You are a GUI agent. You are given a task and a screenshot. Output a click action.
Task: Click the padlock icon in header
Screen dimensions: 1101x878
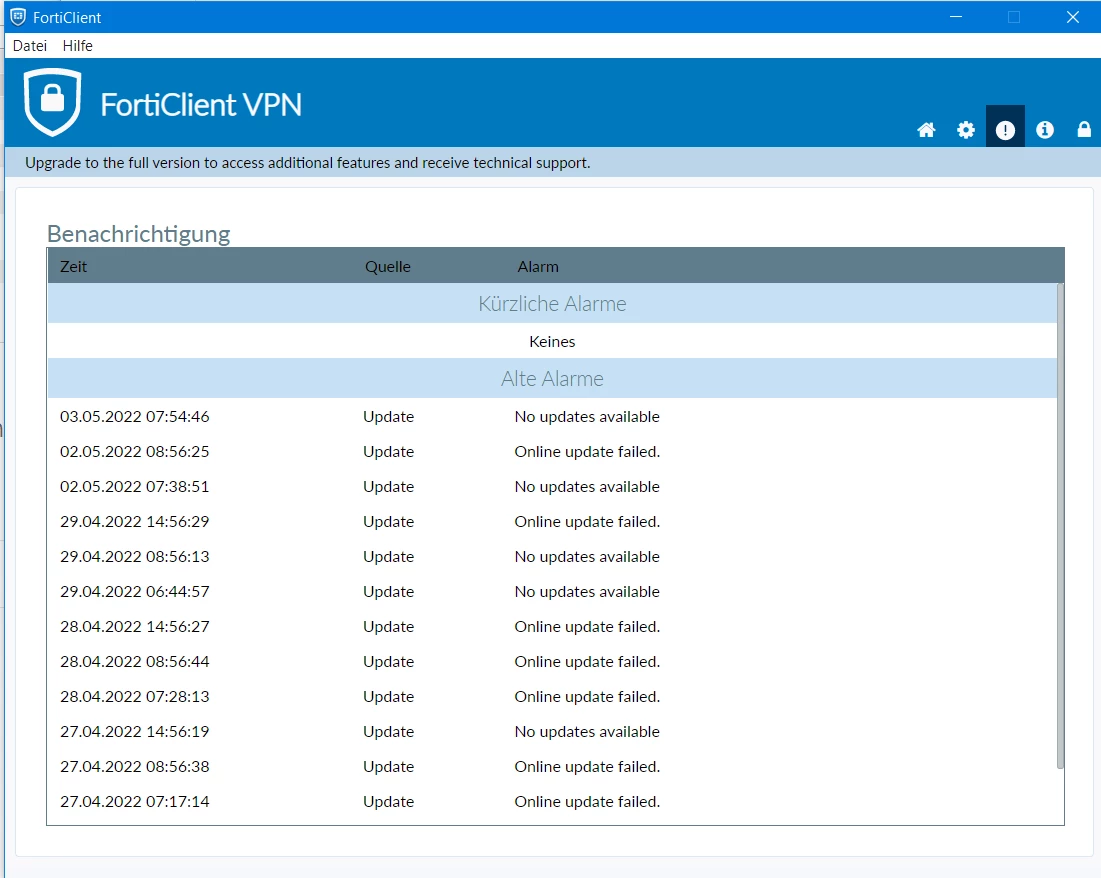point(1084,129)
